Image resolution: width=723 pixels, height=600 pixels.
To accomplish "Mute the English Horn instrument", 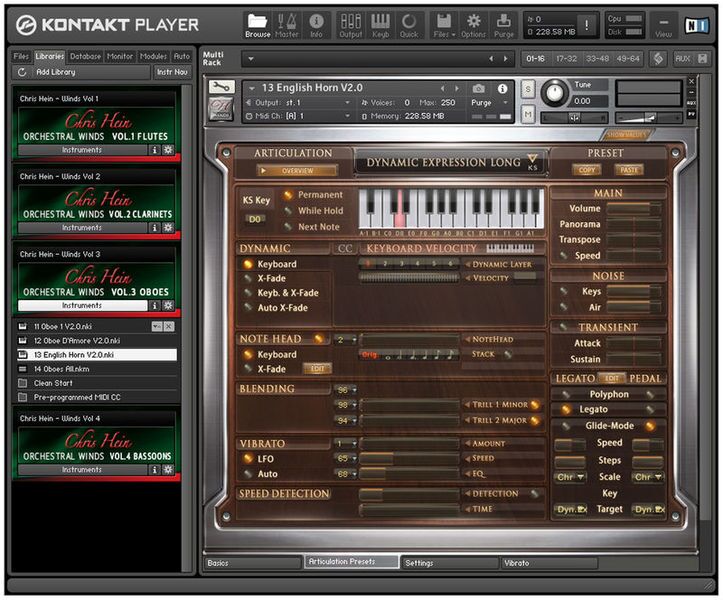I will click(528, 113).
